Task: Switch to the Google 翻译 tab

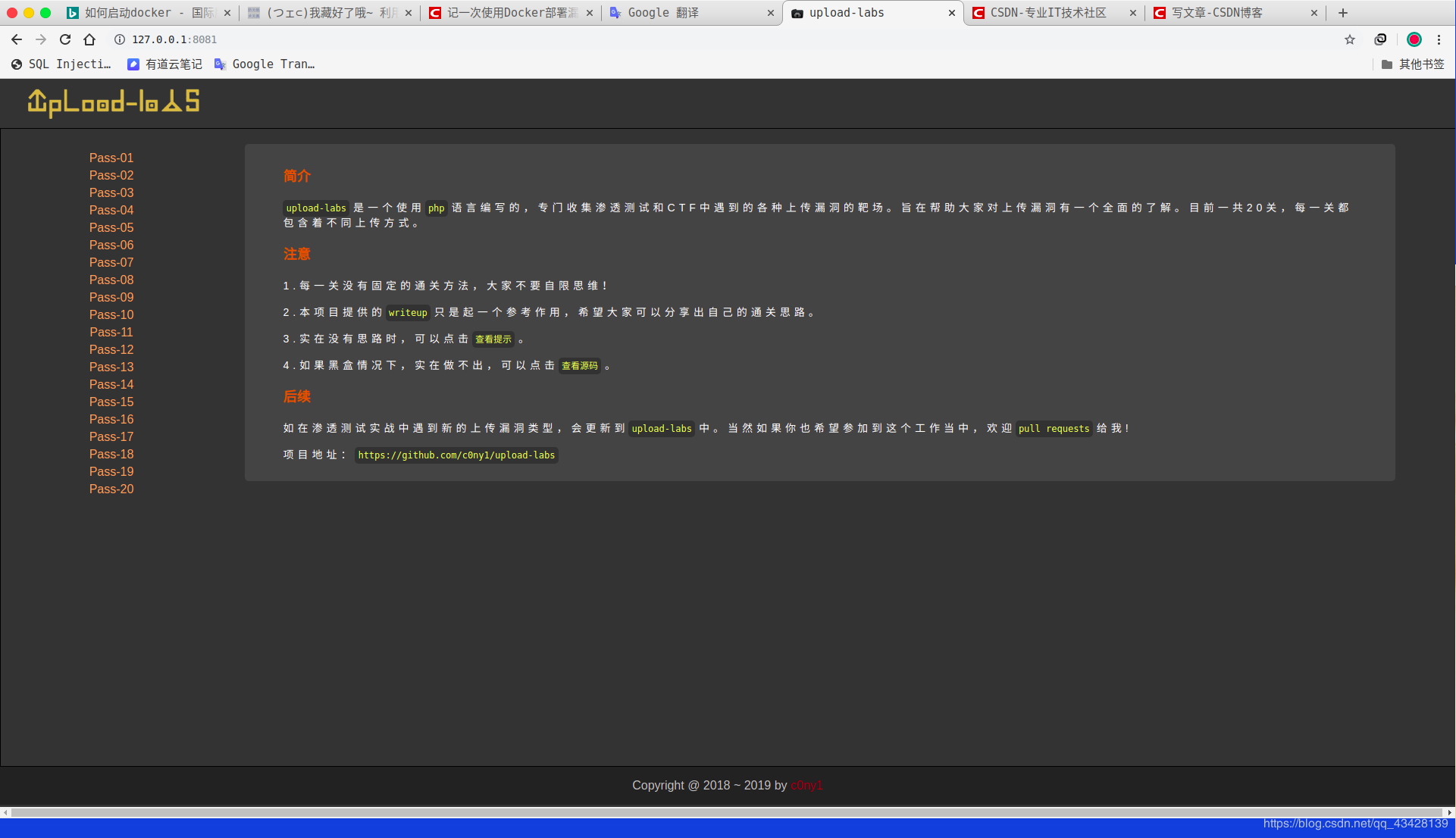Action: coord(663,13)
